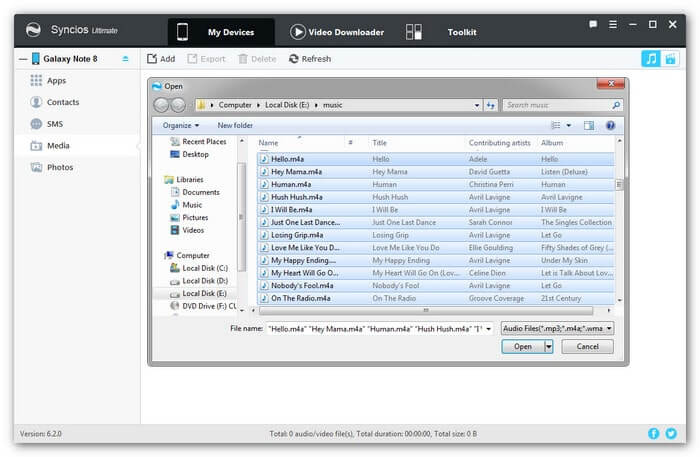Click the Add toolbar button
The height and width of the screenshot is (457, 700).
(161, 59)
